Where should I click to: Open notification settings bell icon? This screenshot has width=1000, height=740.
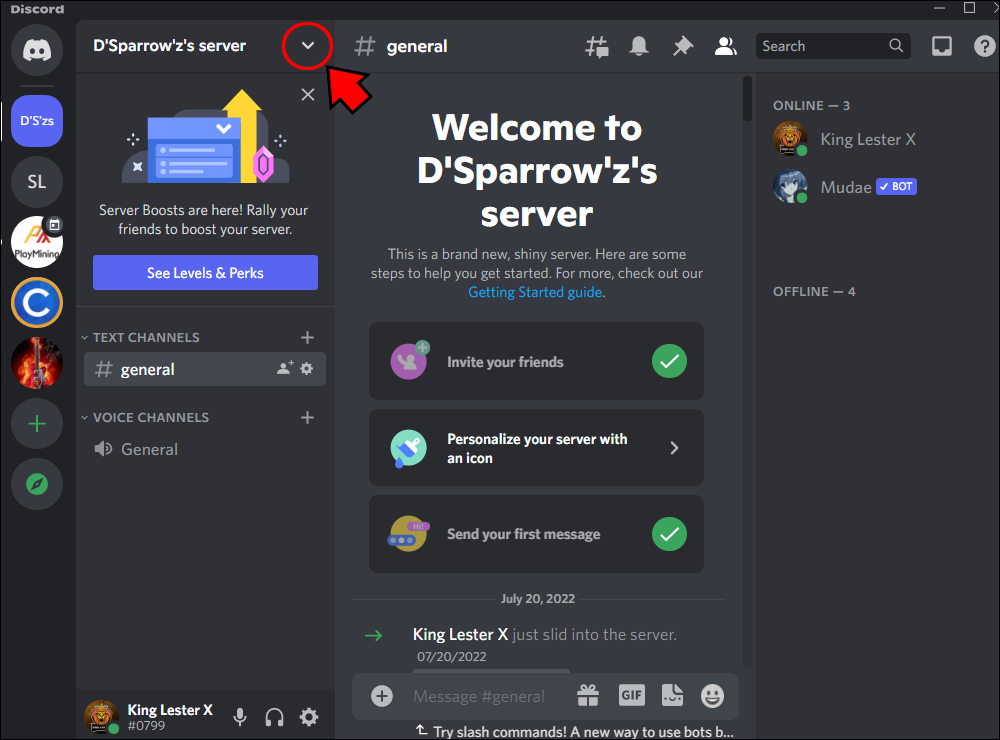pos(639,47)
